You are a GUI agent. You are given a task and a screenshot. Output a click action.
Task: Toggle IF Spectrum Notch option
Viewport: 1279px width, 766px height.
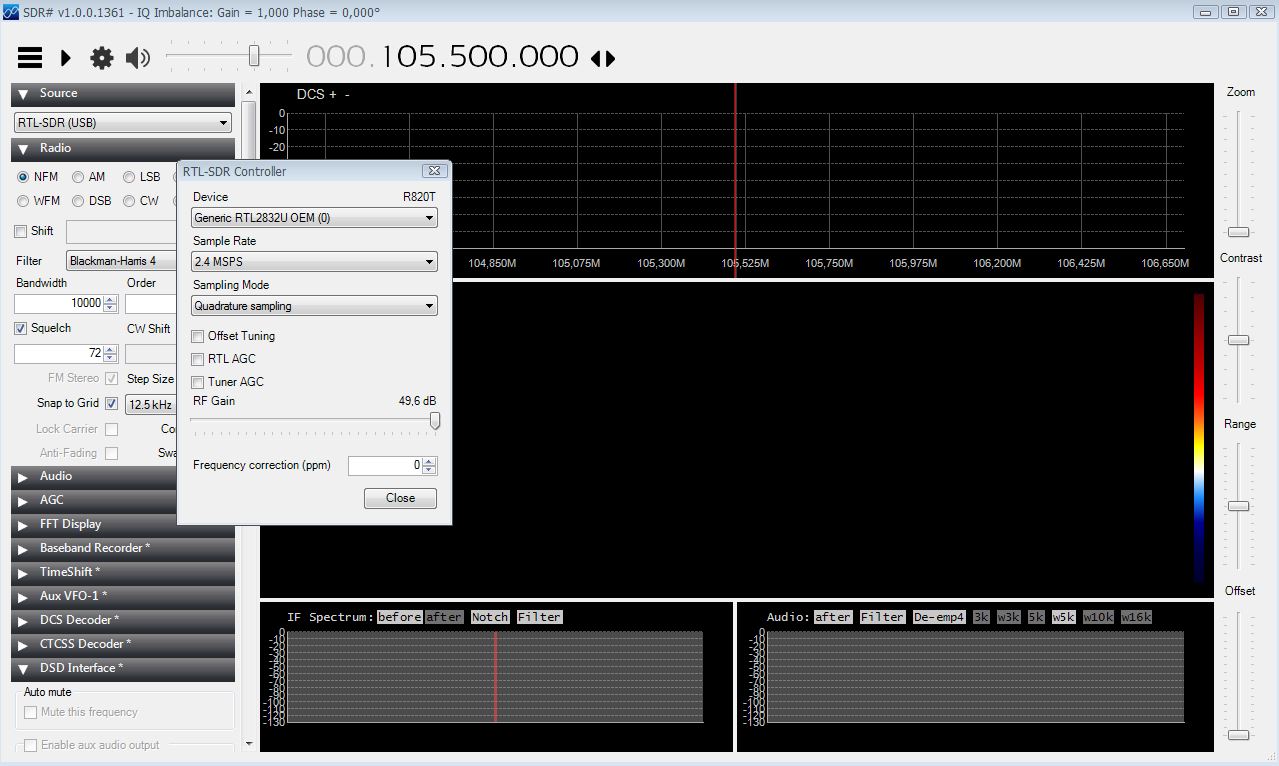pyautogui.click(x=490, y=617)
